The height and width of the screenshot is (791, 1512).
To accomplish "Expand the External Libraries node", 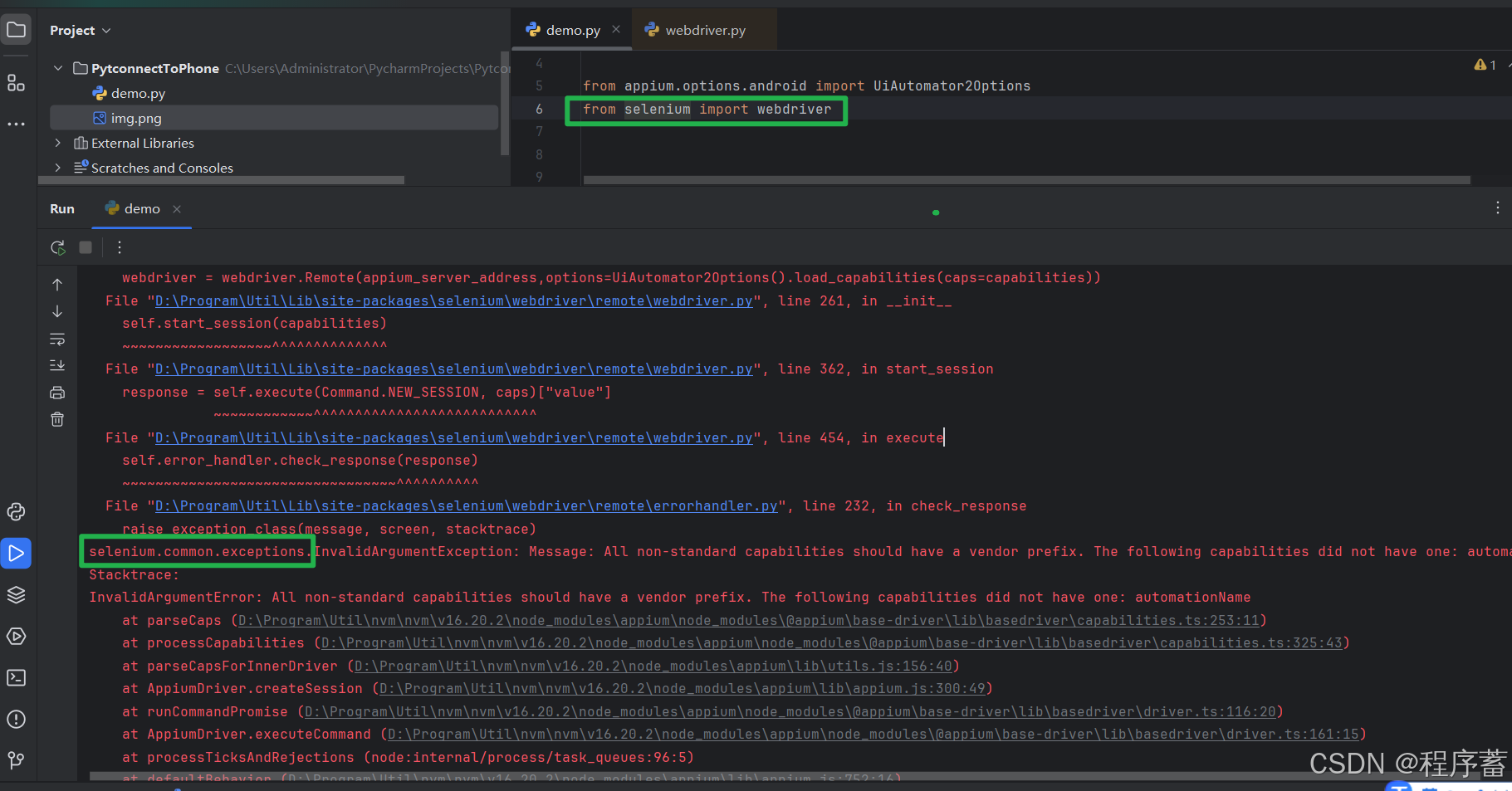I will (x=57, y=143).
